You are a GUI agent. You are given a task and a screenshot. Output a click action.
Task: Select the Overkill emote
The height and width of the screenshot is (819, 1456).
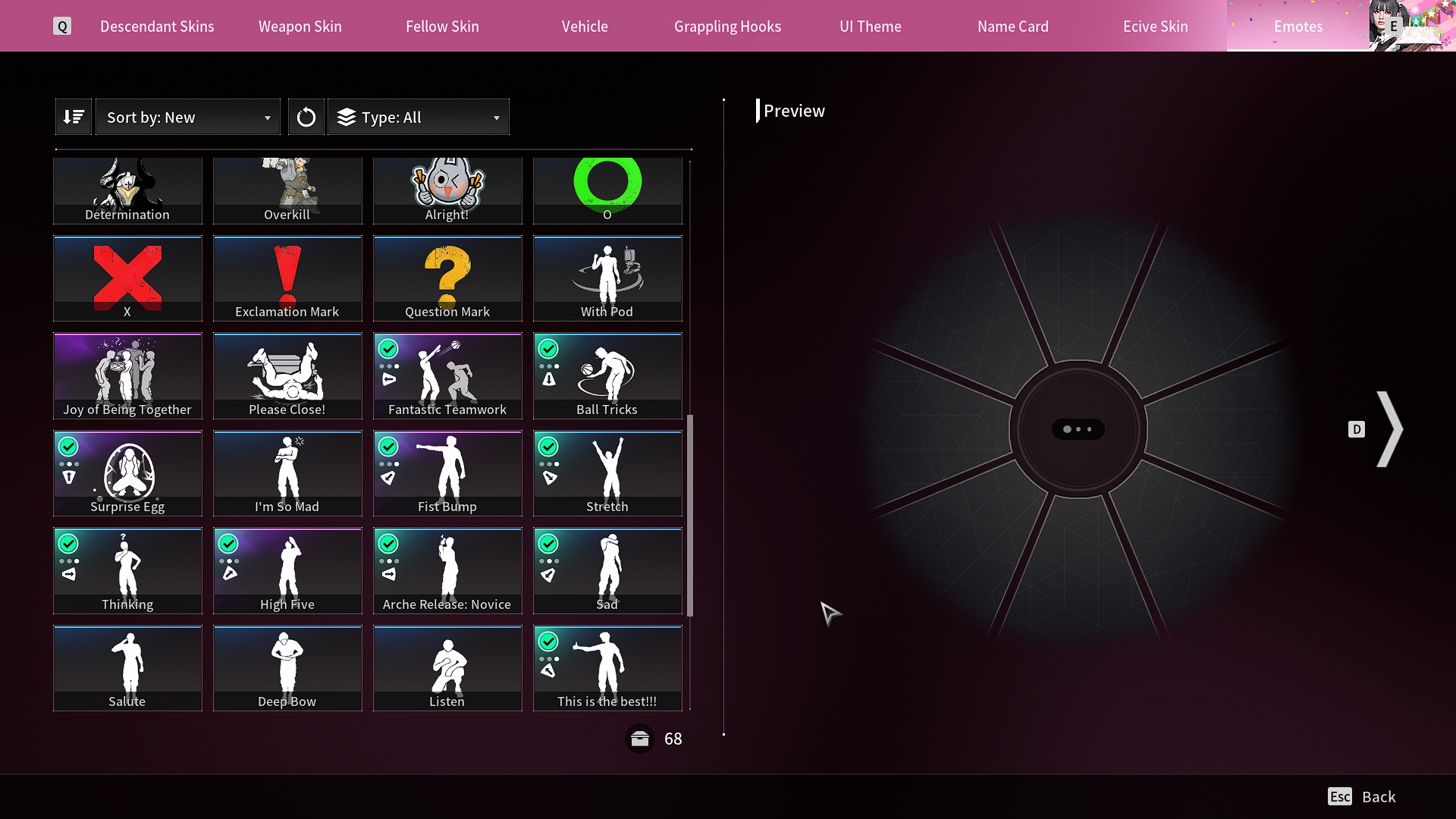click(x=287, y=191)
